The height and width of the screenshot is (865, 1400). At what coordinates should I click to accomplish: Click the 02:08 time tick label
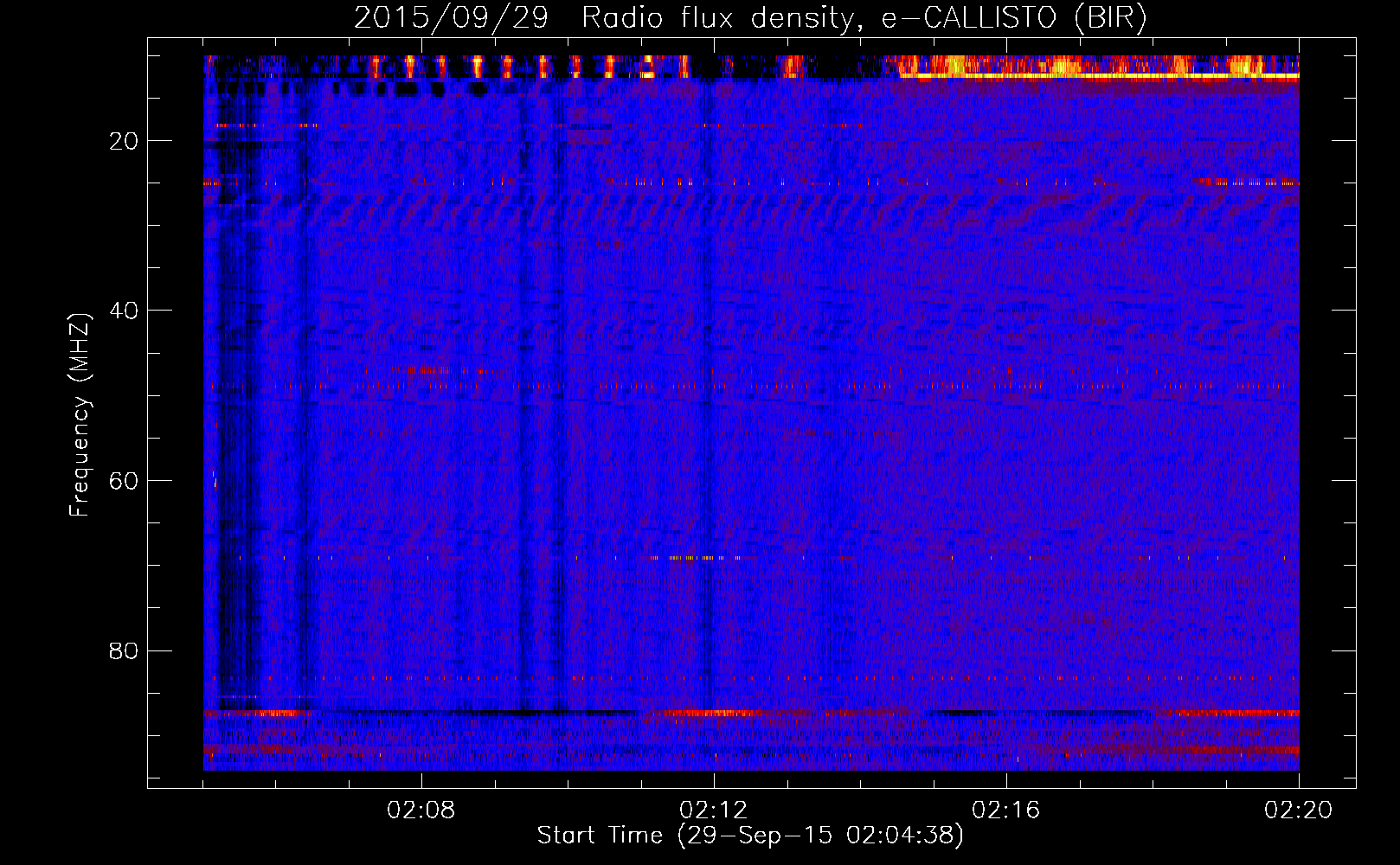421,811
